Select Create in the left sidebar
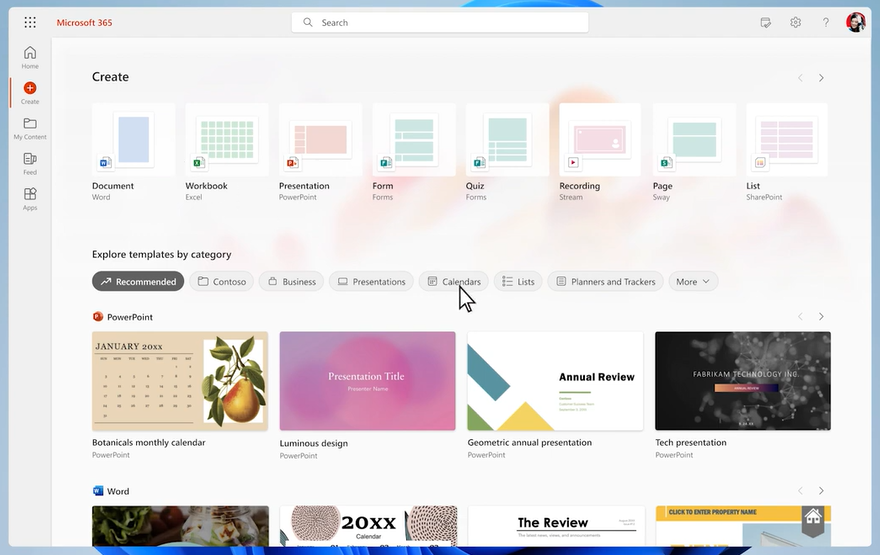 pyautogui.click(x=30, y=93)
